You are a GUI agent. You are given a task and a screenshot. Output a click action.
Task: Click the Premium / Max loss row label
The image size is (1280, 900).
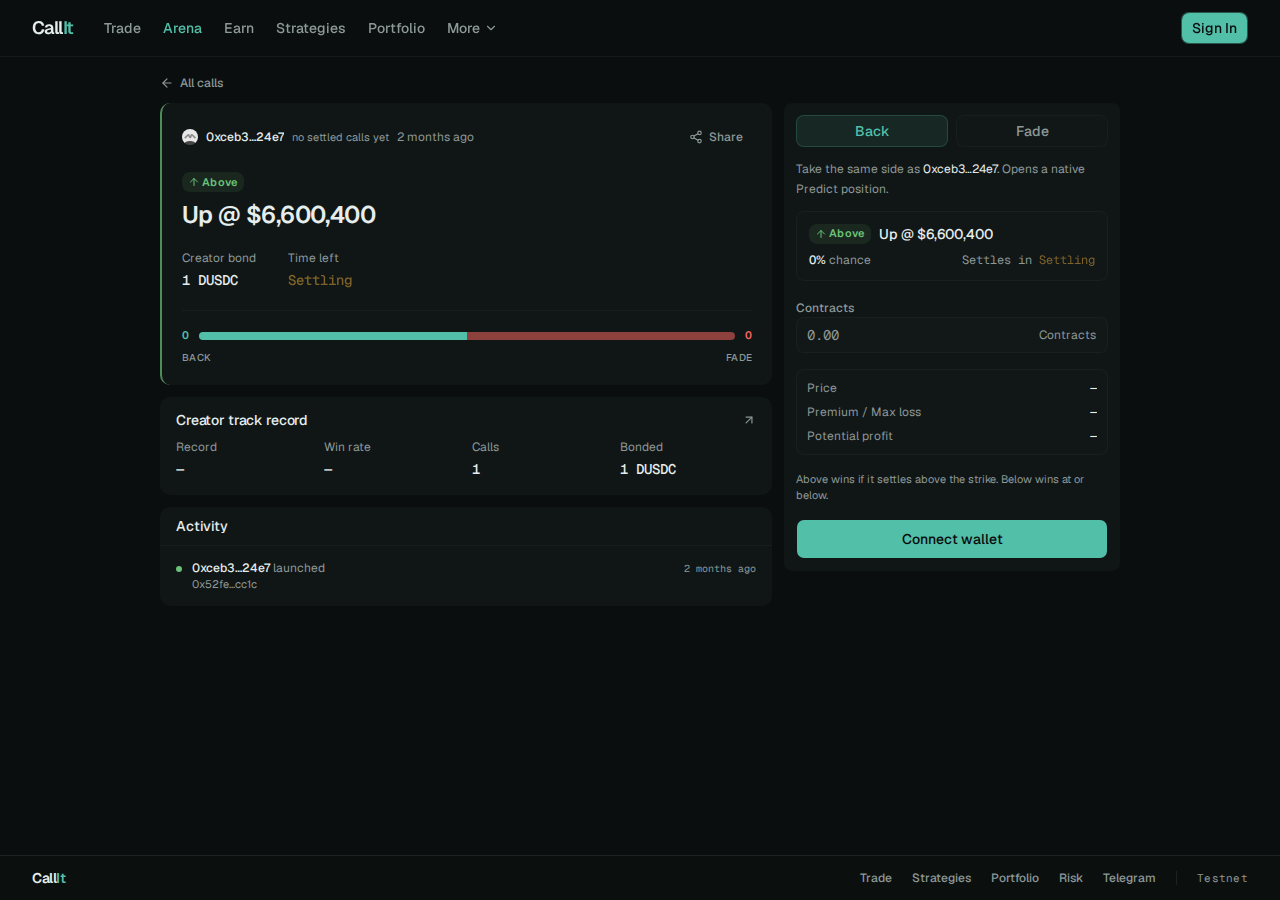click(x=864, y=412)
